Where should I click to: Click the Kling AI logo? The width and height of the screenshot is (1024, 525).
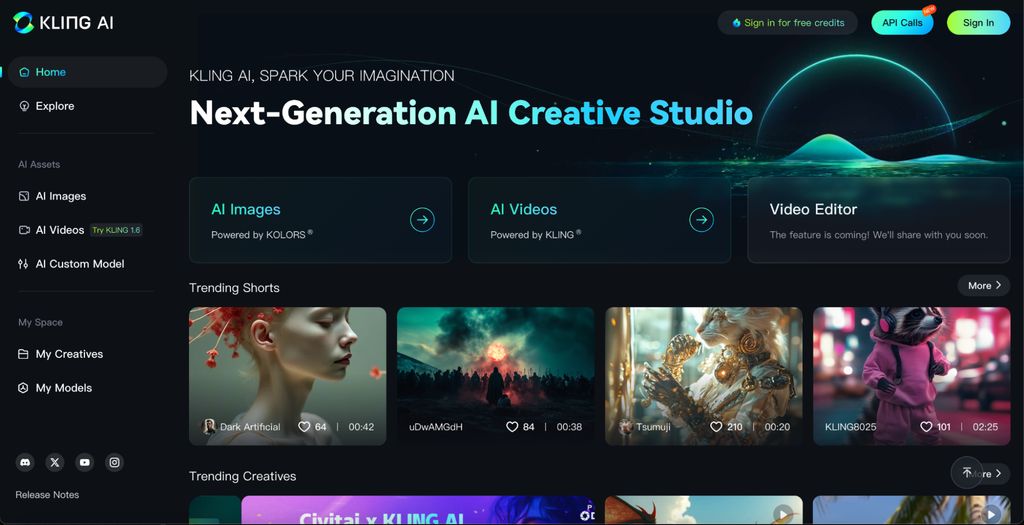(64, 22)
